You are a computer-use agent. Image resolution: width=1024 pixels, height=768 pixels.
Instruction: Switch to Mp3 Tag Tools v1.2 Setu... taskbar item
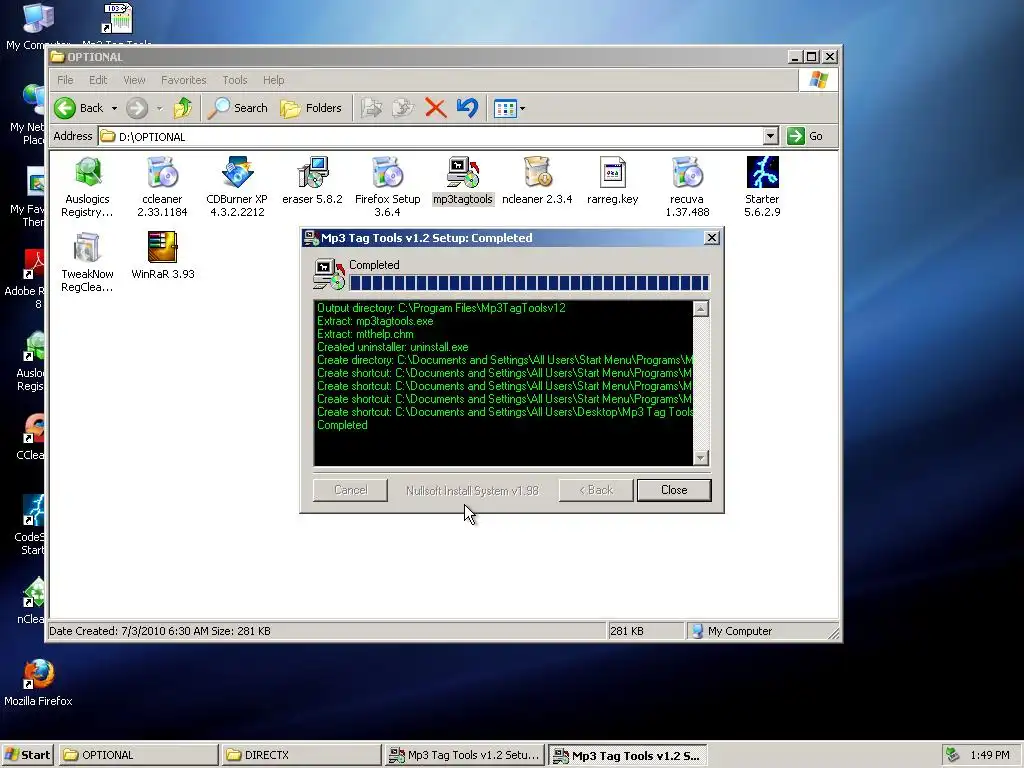(x=464, y=755)
